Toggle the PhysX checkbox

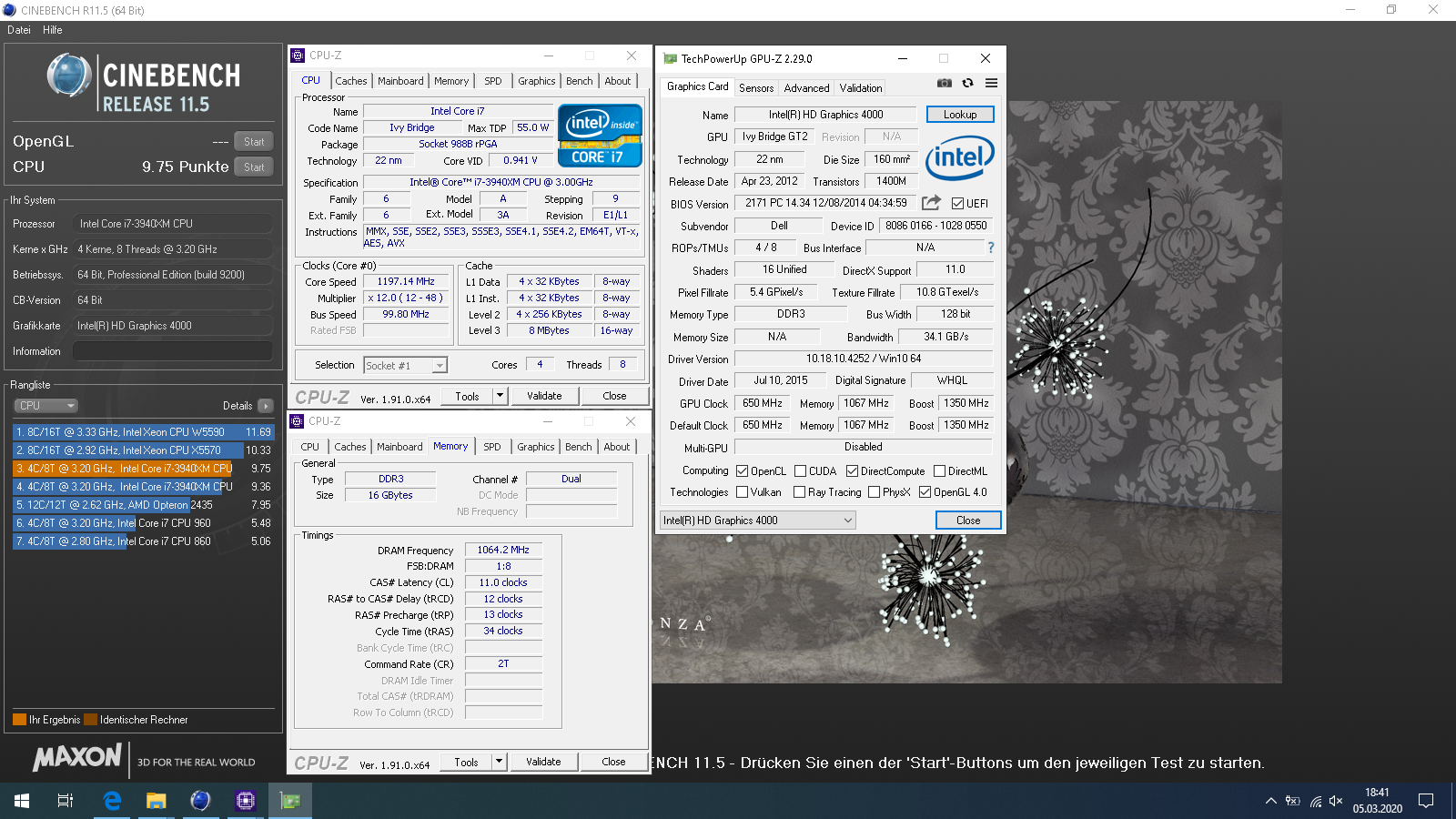pyautogui.click(x=874, y=492)
